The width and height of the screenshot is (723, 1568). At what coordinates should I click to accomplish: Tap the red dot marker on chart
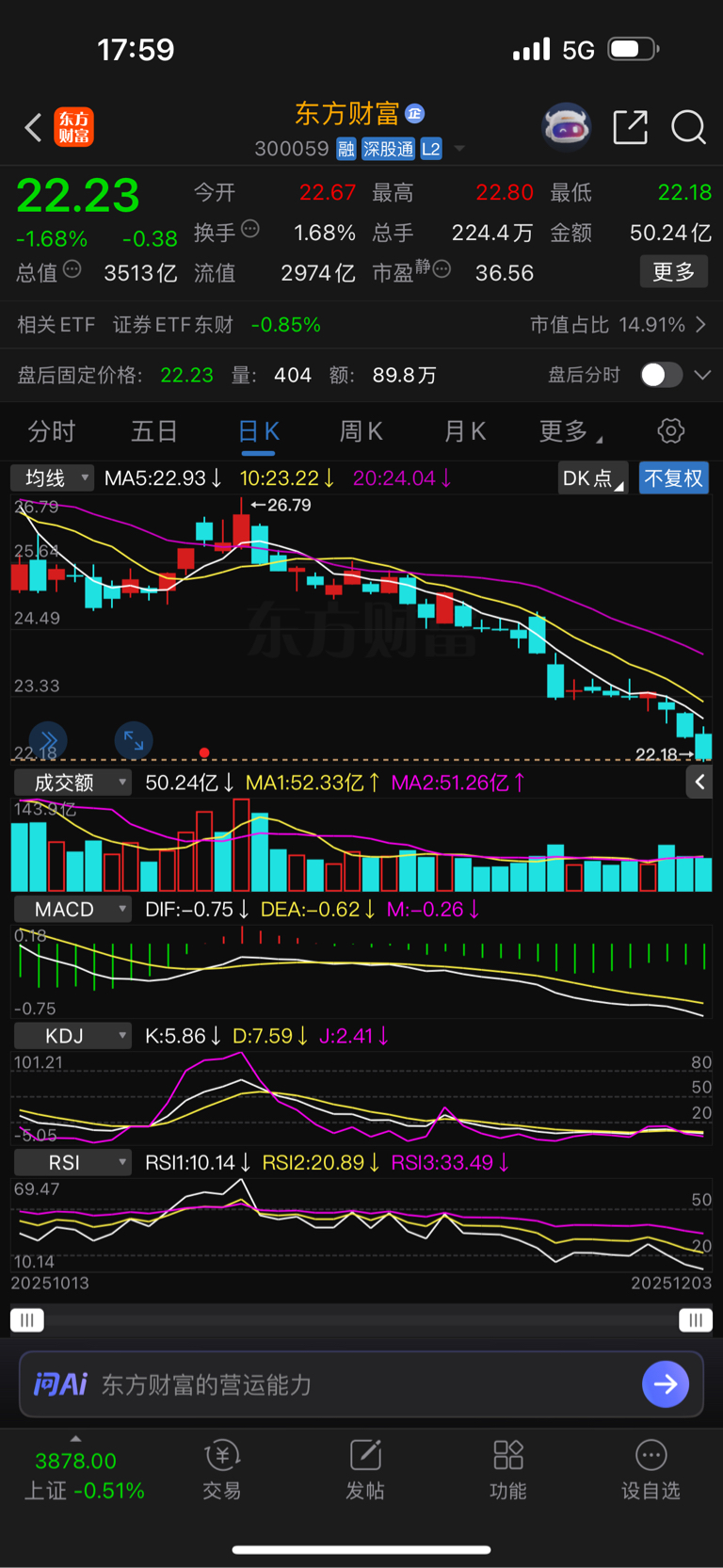[x=204, y=752]
